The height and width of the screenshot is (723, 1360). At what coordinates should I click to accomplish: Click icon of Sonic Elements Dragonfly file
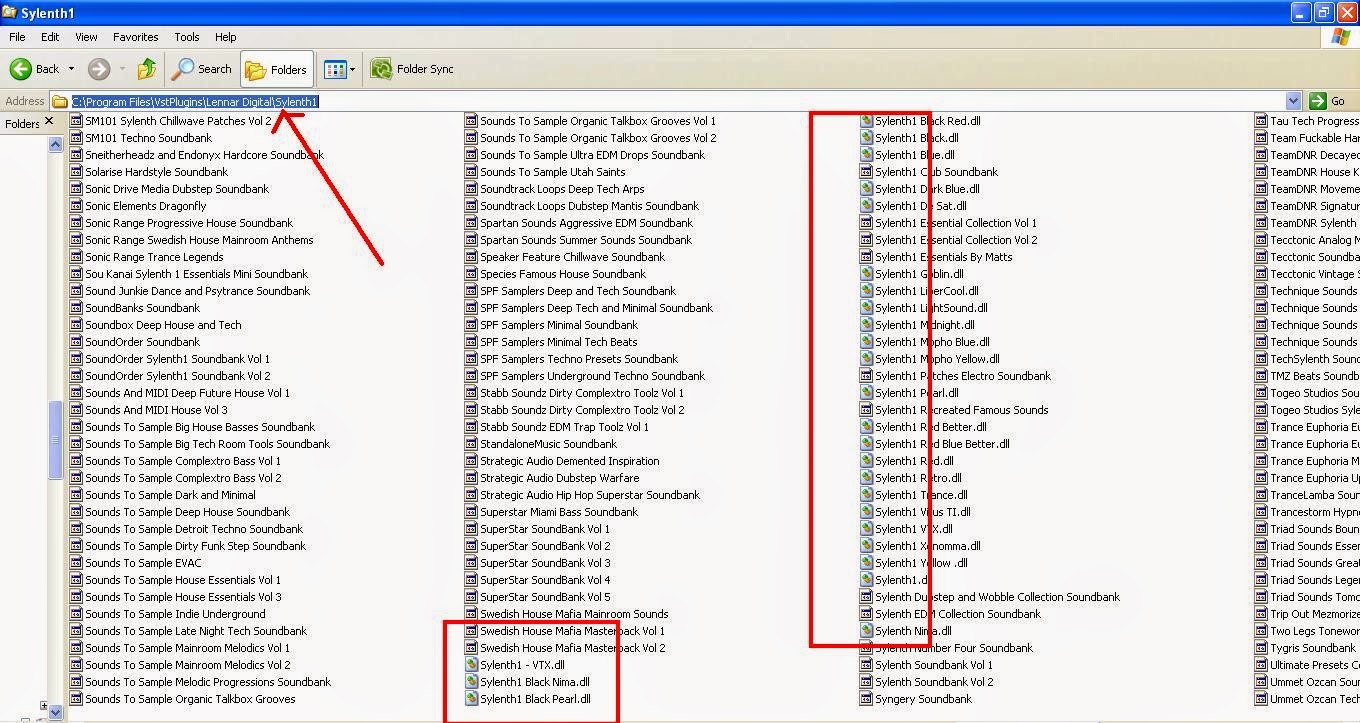[76, 206]
